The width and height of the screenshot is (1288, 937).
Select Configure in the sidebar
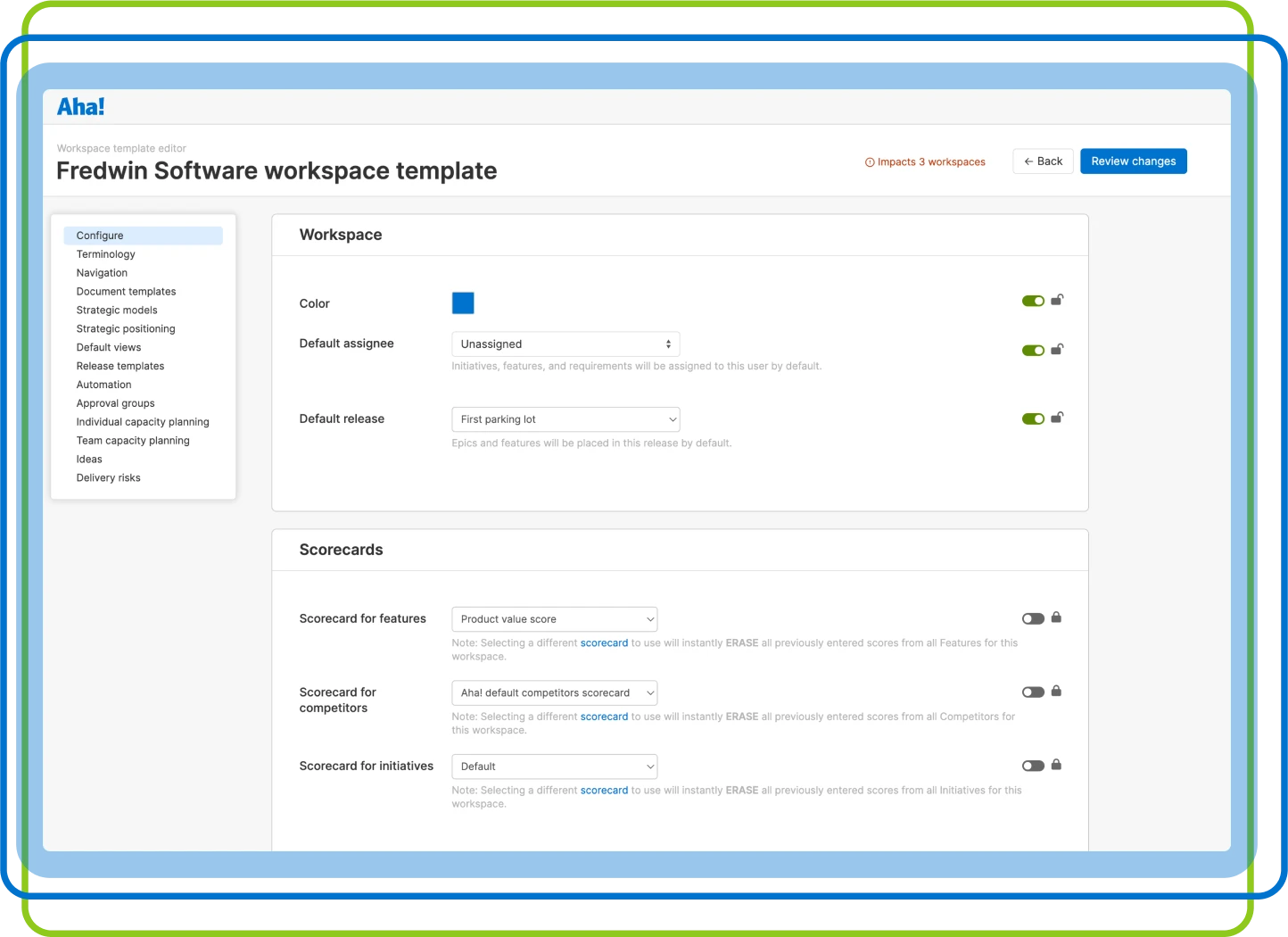click(x=143, y=236)
